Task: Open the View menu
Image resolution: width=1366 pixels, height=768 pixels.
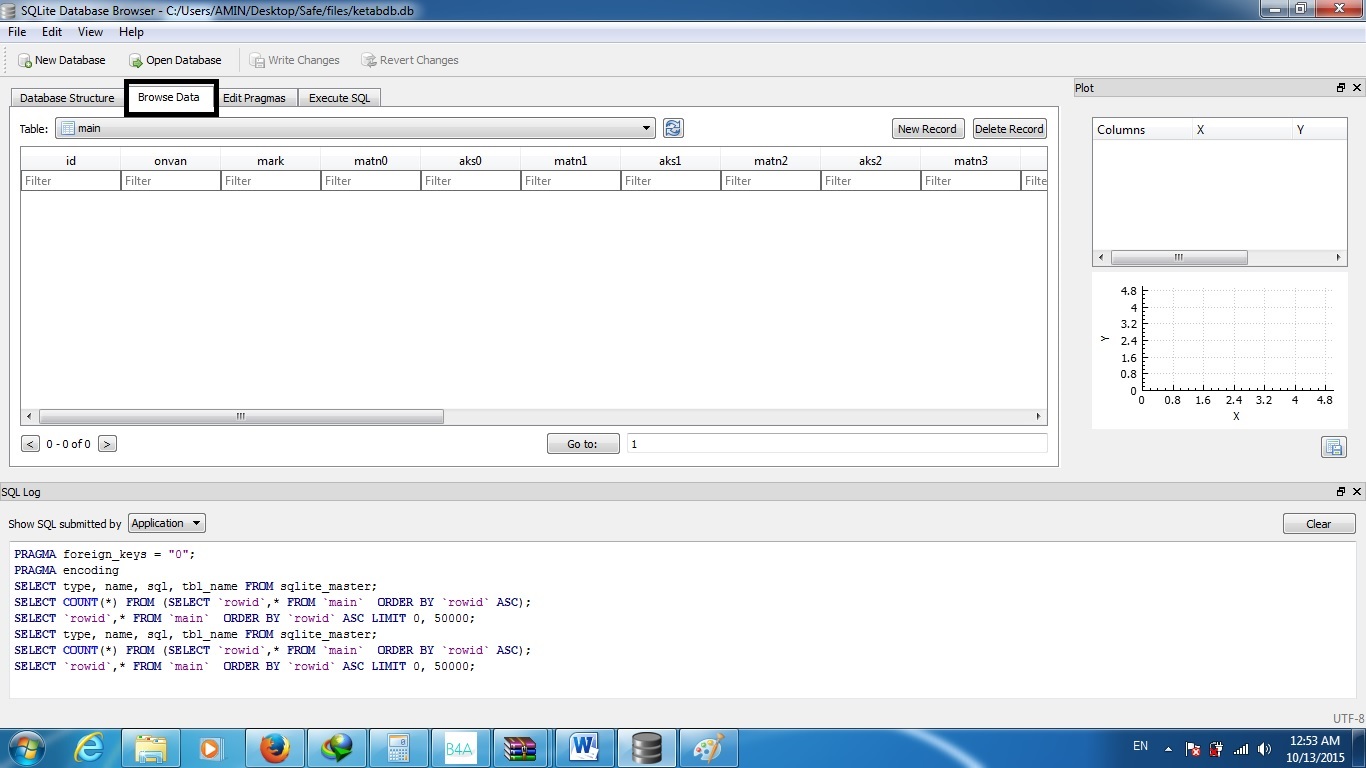Action: tap(90, 32)
